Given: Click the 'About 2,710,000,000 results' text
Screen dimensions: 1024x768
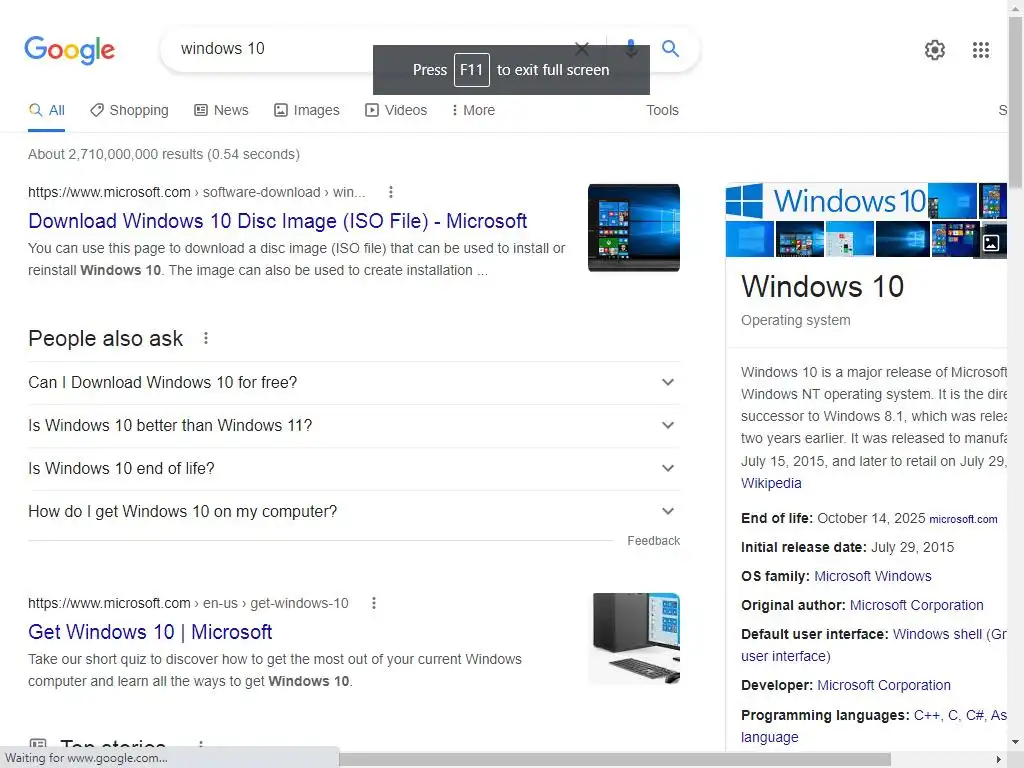Looking at the screenshot, I should pos(164,154).
